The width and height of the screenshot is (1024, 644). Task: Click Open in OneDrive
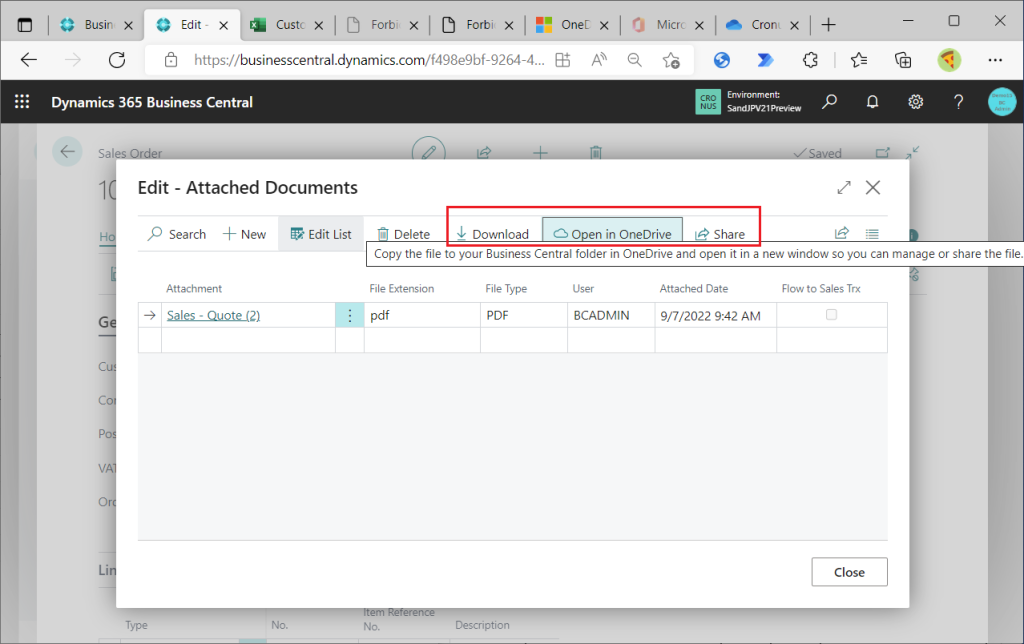pyautogui.click(x=613, y=233)
